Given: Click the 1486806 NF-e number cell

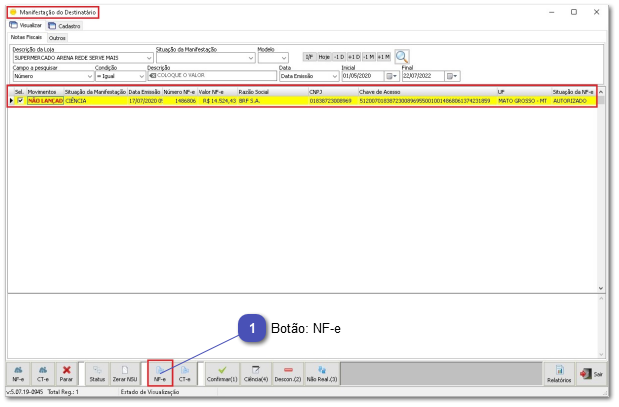Looking at the screenshot, I should click(180, 101).
